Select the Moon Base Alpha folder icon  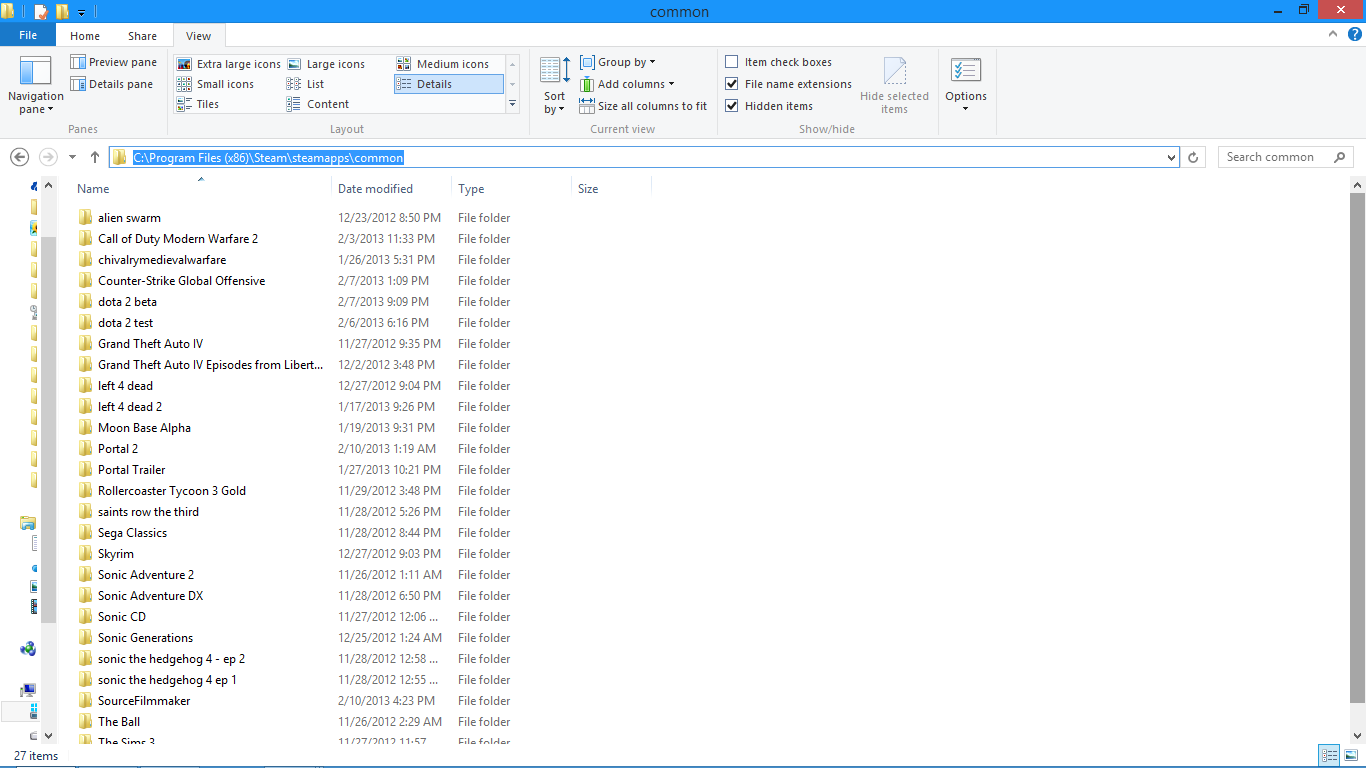(85, 427)
